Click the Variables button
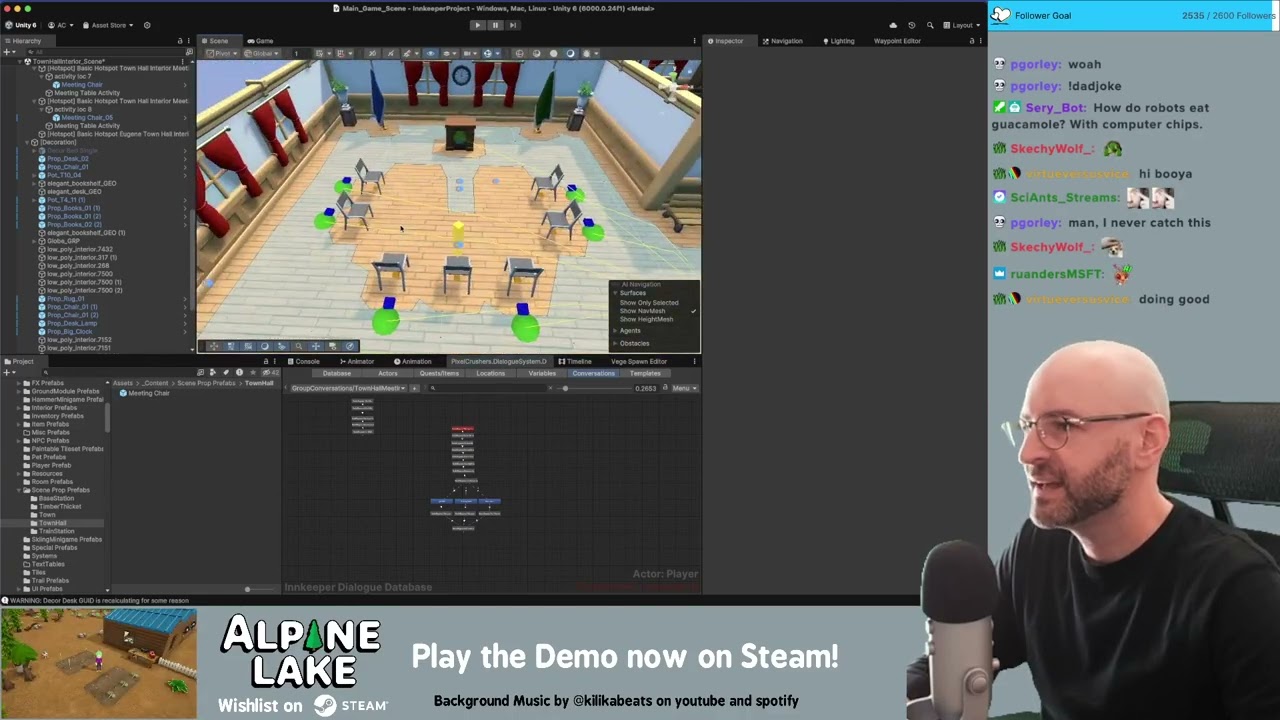This screenshot has height=720, width=1280. (x=542, y=373)
